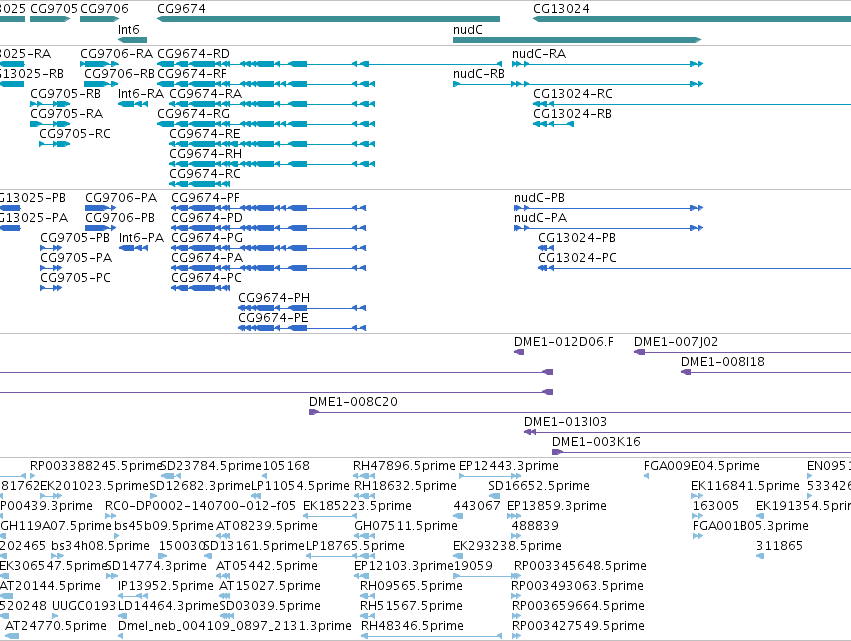Open CG13024-PB protein
Image resolution: width=851 pixels, height=641 pixels.
[x=577, y=238]
